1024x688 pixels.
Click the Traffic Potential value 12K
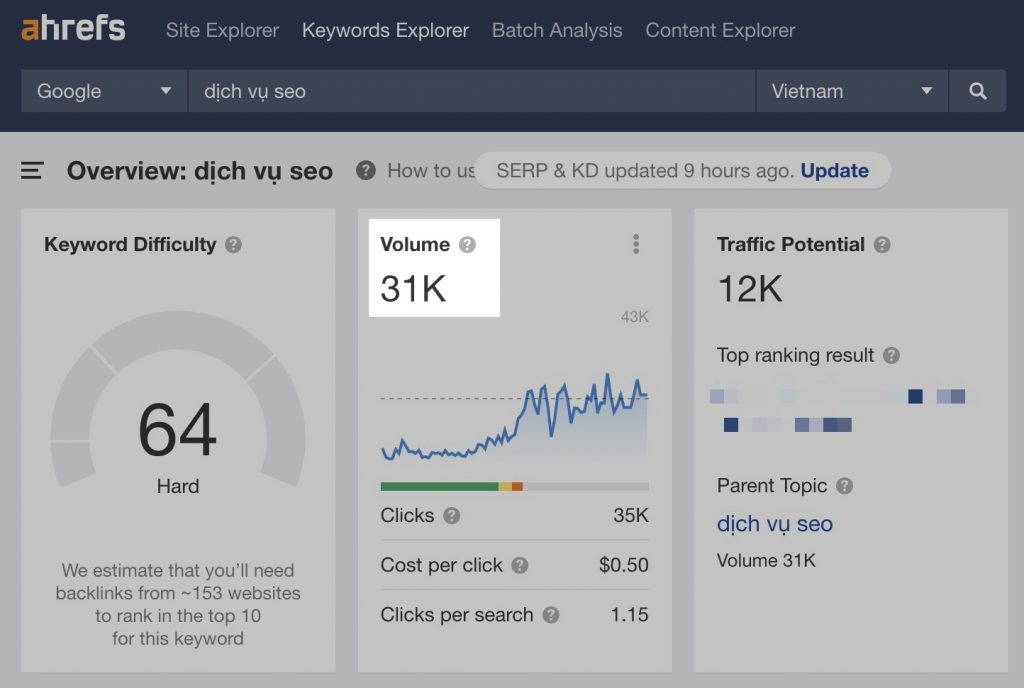[750, 289]
